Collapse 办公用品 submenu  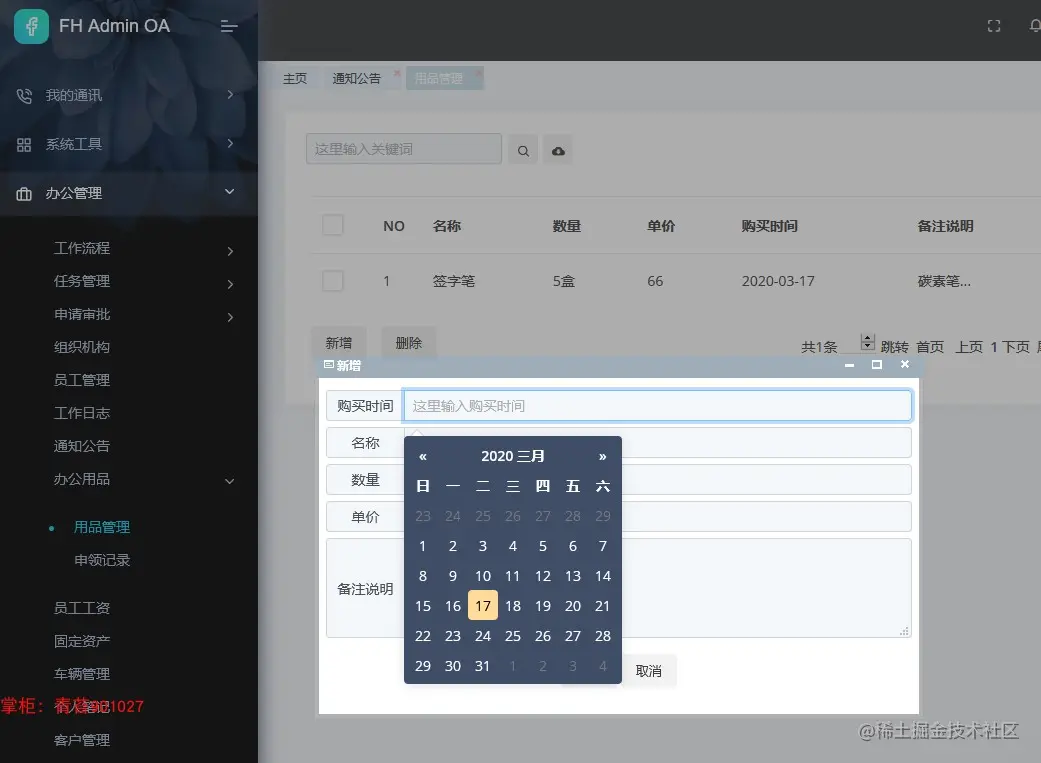[230, 481]
